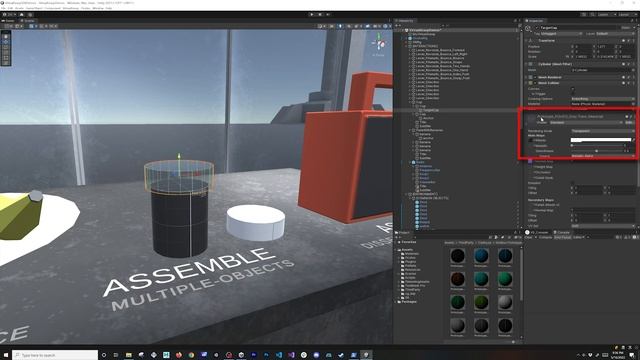Select the Scale tool in scene view

click(x=6, y=53)
